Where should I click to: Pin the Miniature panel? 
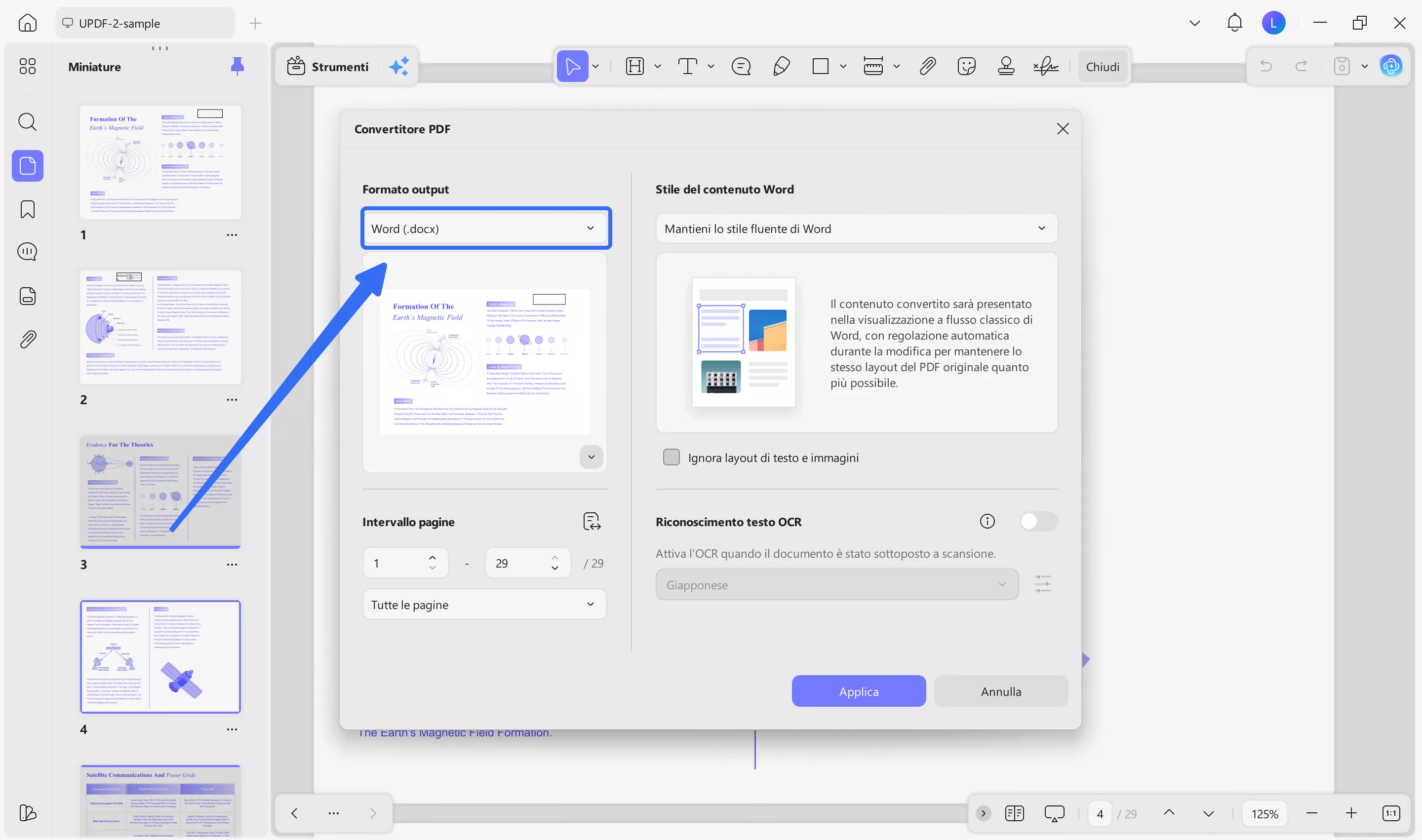(x=237, y=66)
